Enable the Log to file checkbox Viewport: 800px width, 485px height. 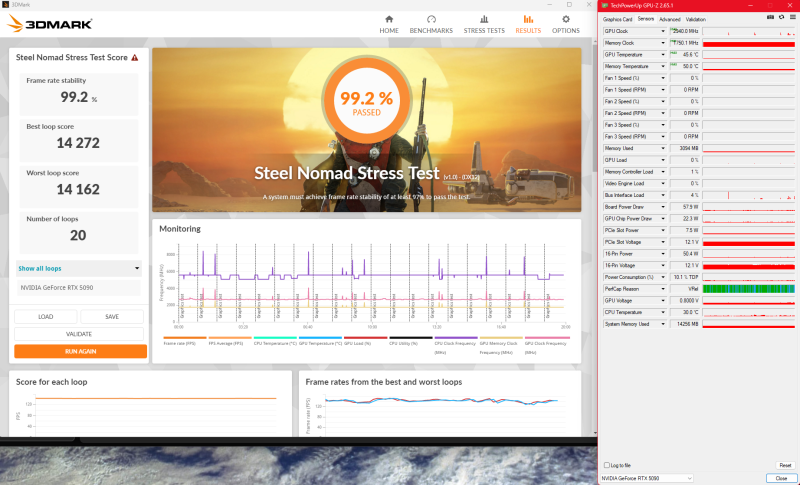click(607, 465)
